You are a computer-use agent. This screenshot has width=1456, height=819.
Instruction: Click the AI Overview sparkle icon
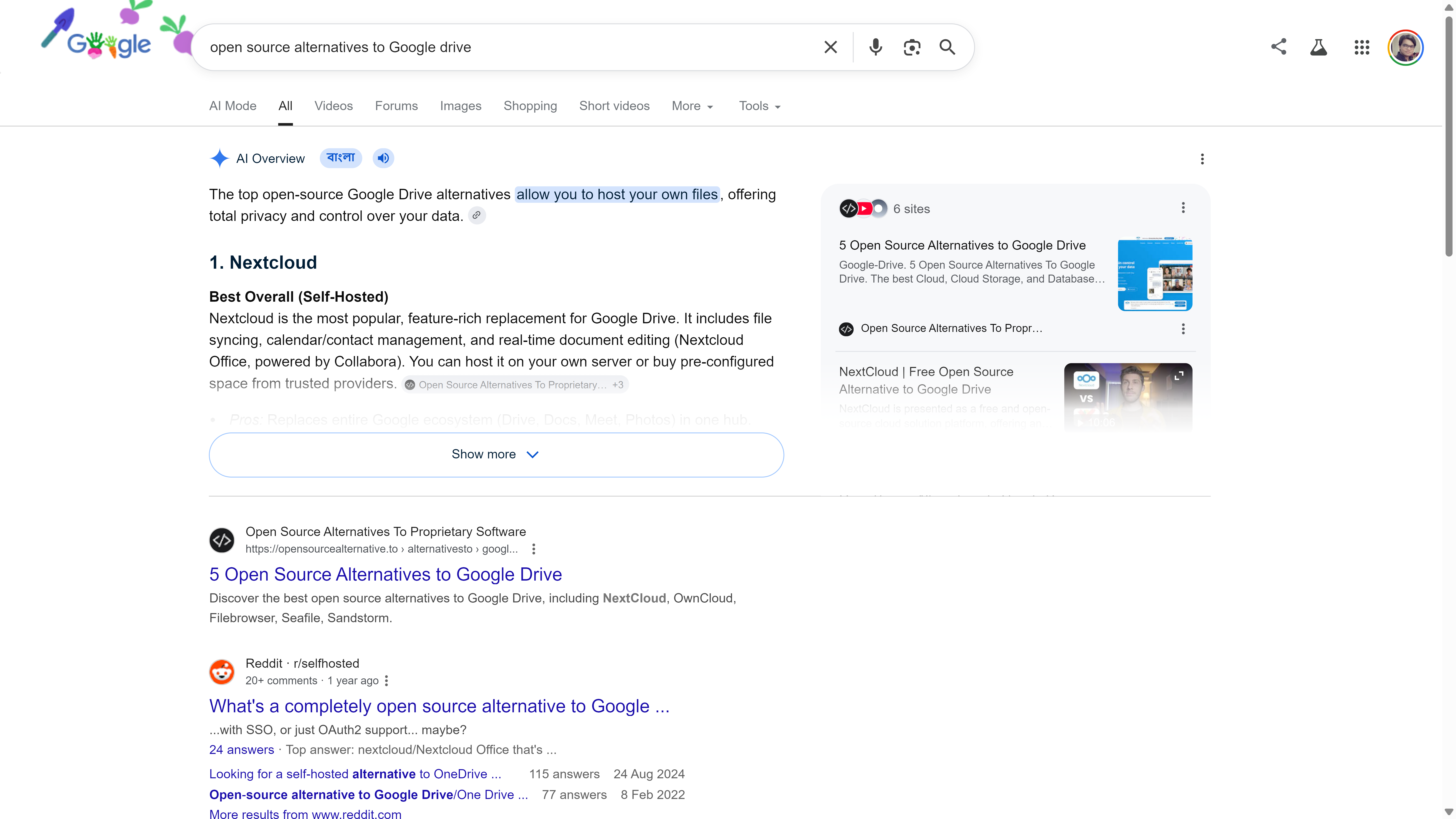[x=219, y=158]
